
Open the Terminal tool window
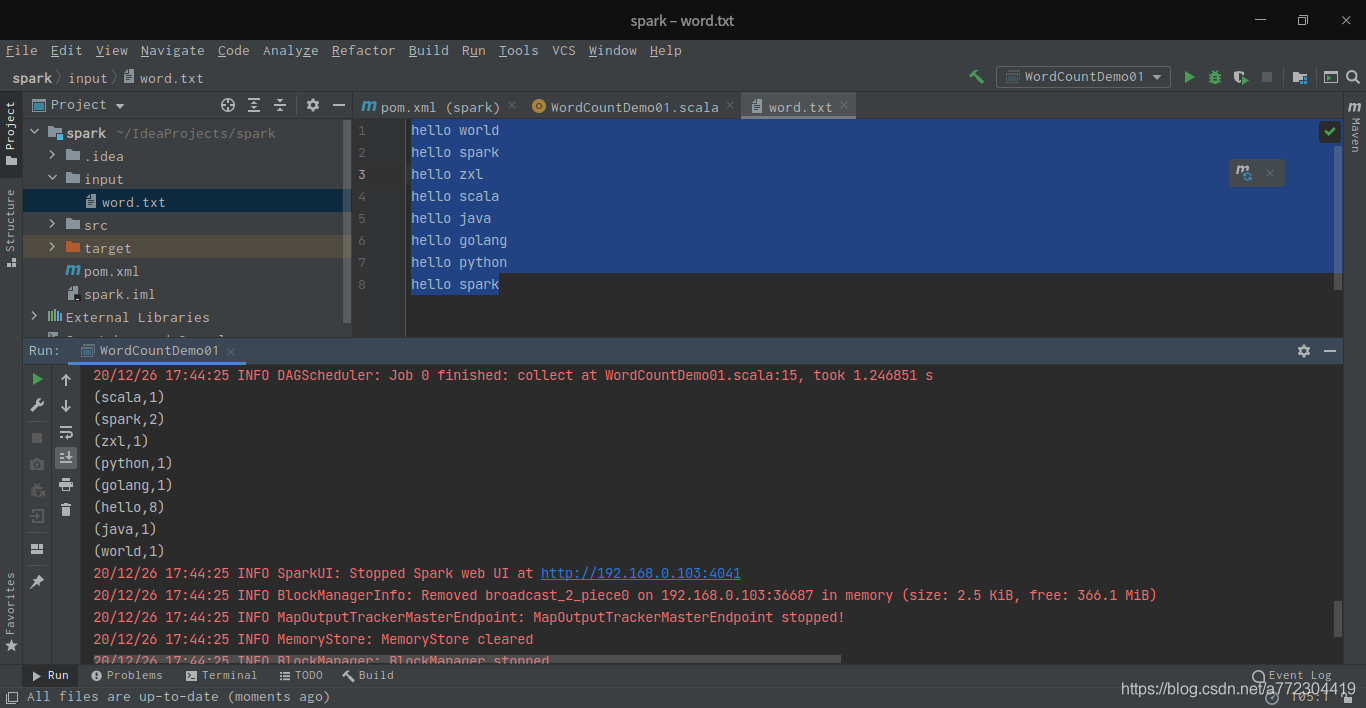click(221, 675)
